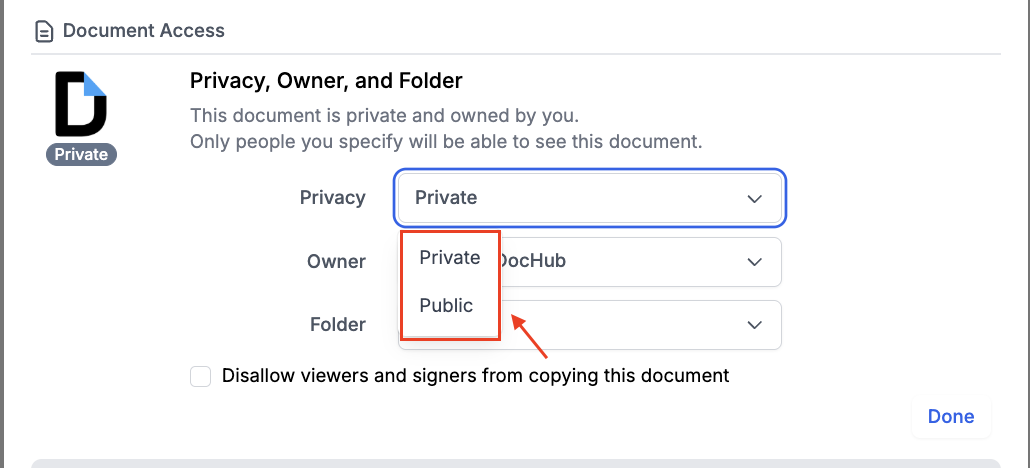The image size is (1030, 468).
Task: Click the Privacy field label
Action: click(333, 198)
